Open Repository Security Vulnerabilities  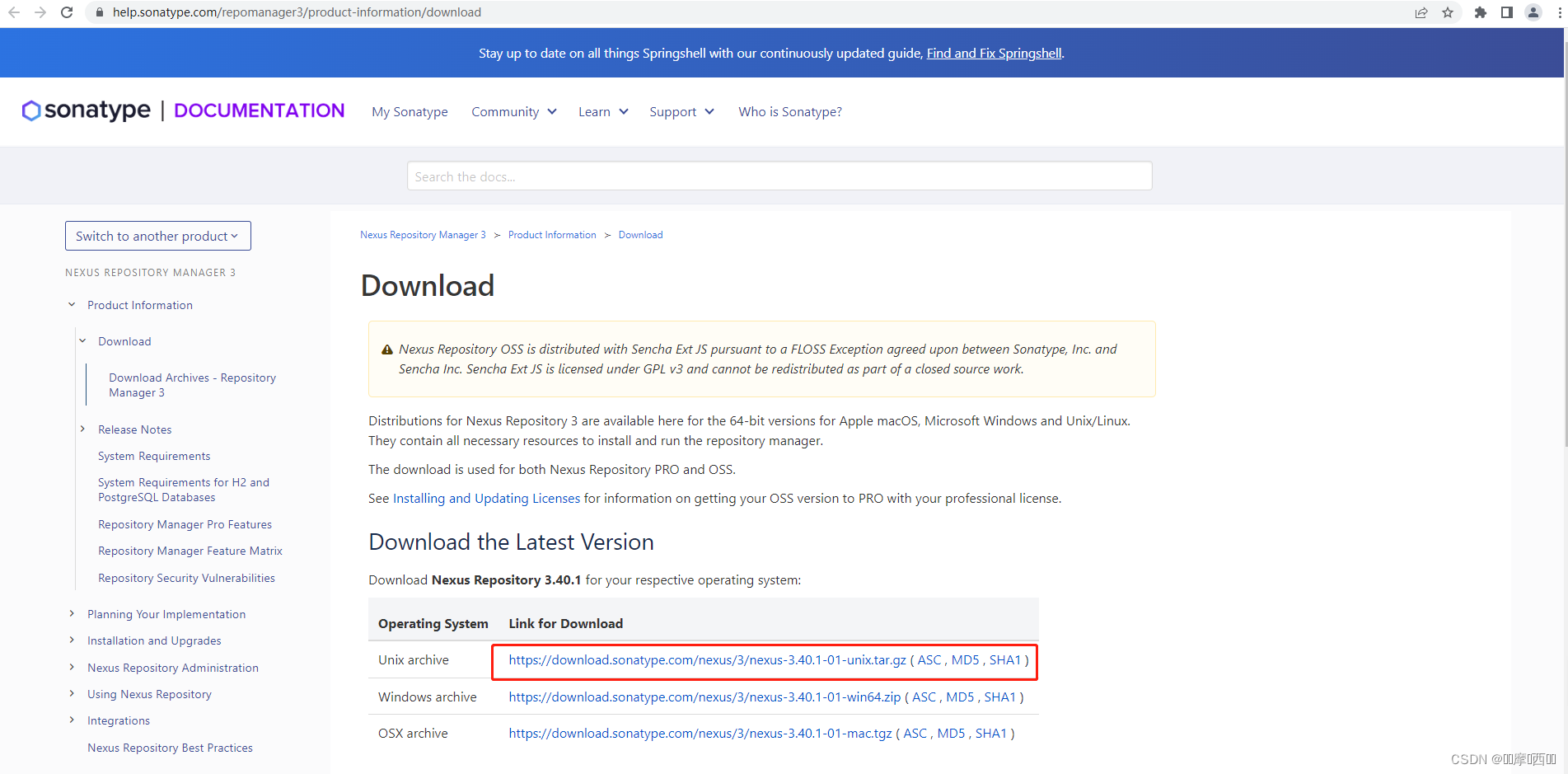(x=186, y=578)
